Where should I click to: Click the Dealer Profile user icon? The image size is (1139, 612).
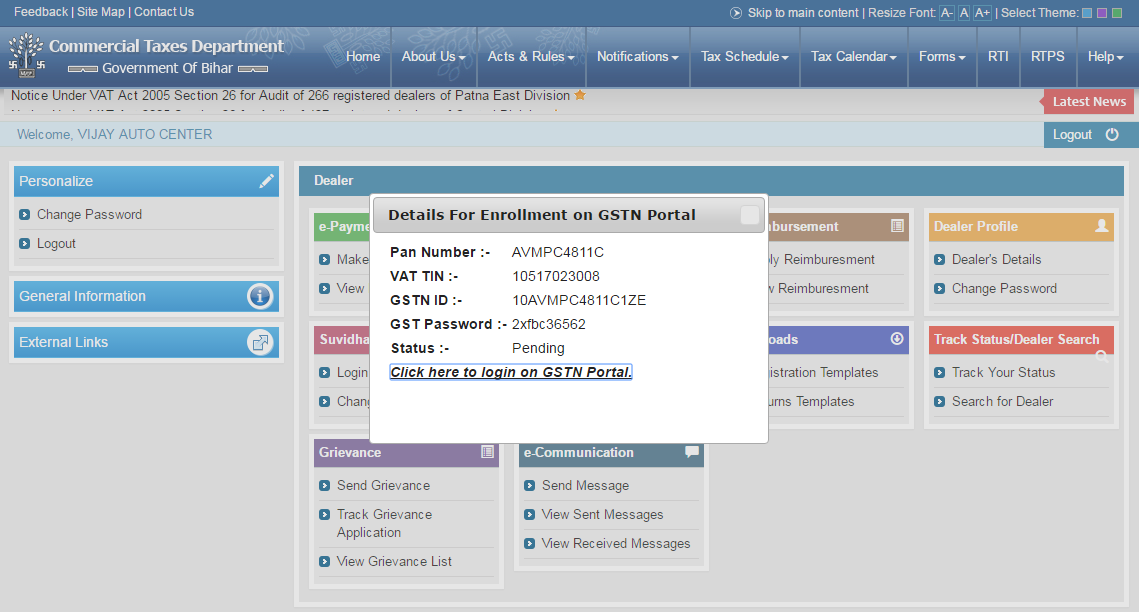coord(1102,226)
